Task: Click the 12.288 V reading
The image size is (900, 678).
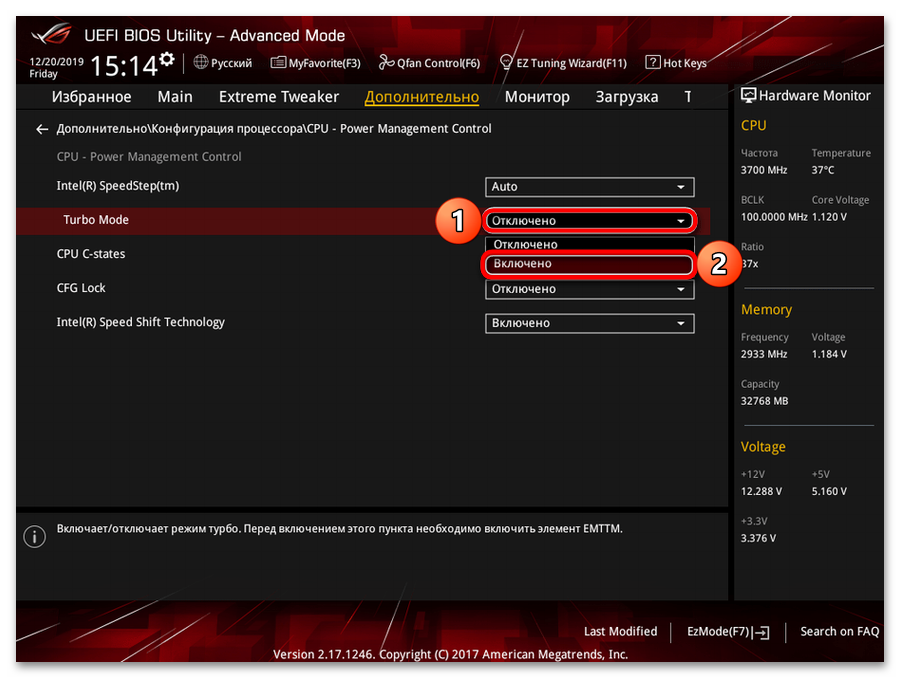Action: (x=761, y=491)
